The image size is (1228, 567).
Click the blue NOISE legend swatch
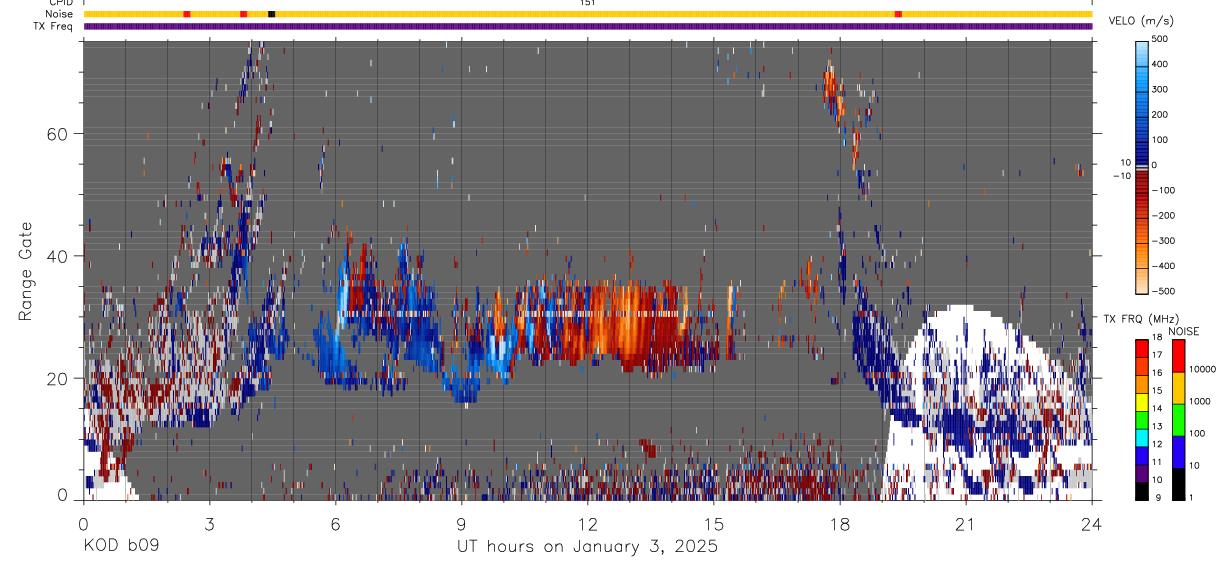click(1177, 451)
